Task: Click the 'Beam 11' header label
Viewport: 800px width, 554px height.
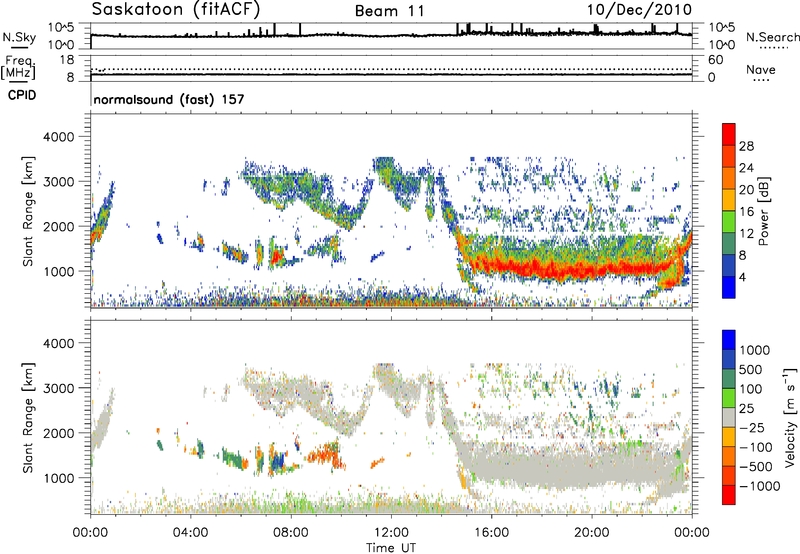Action: 390,11
